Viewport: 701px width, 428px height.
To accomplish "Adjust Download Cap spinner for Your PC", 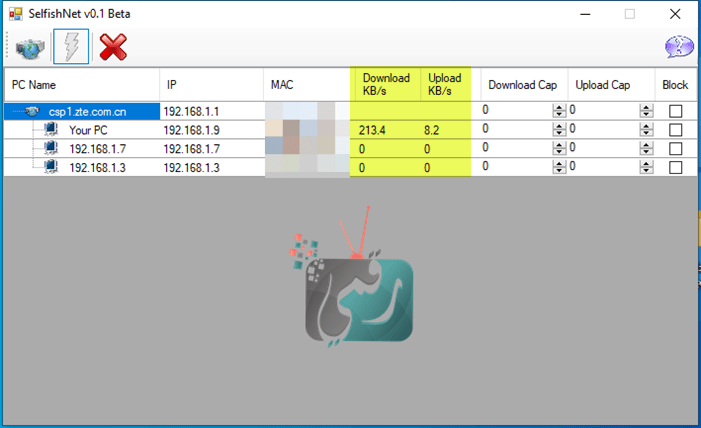I will point(559,129).
